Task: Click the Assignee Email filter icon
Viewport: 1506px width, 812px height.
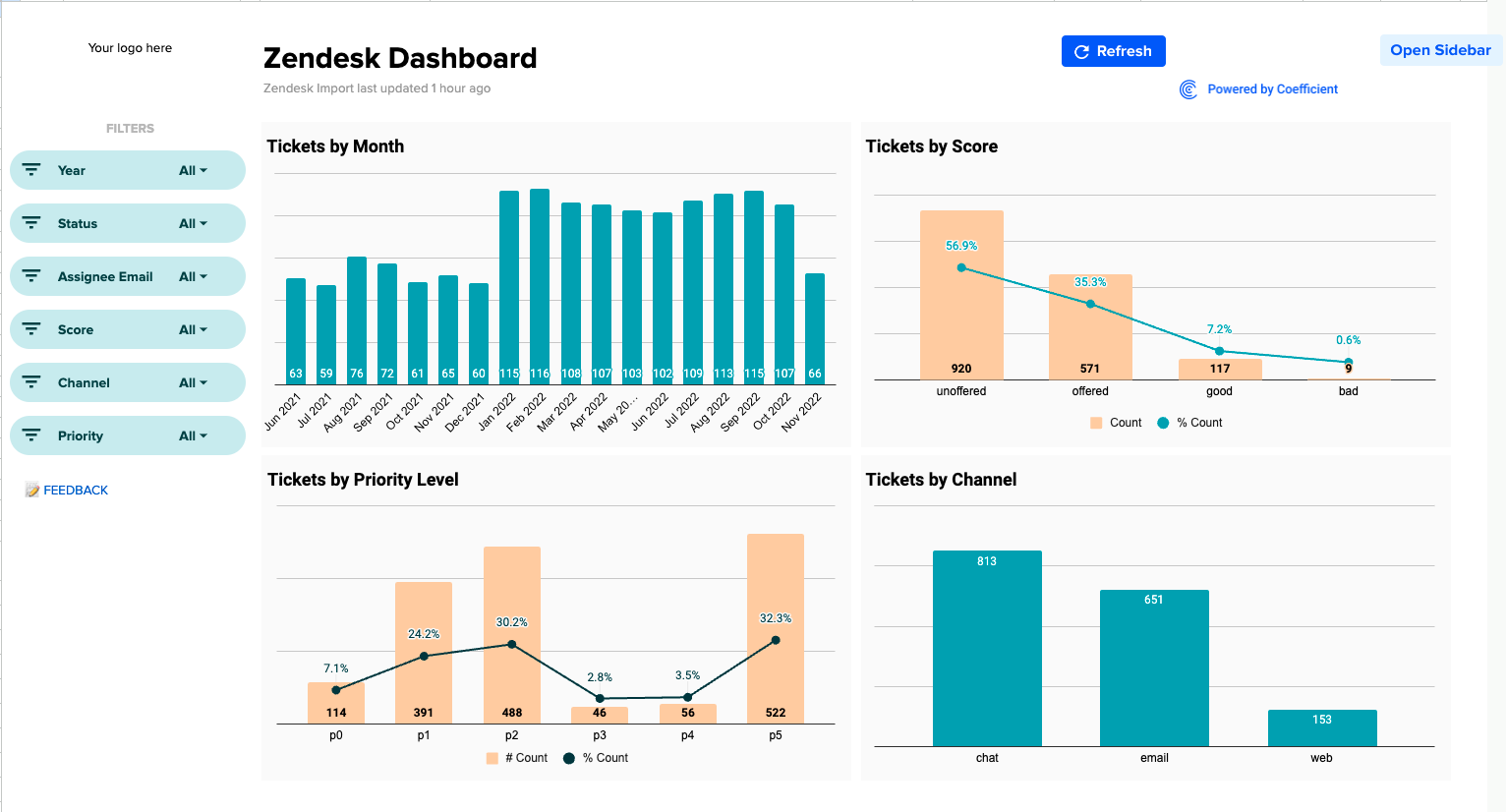Action: pyautogui.click(x=31, y=276)
